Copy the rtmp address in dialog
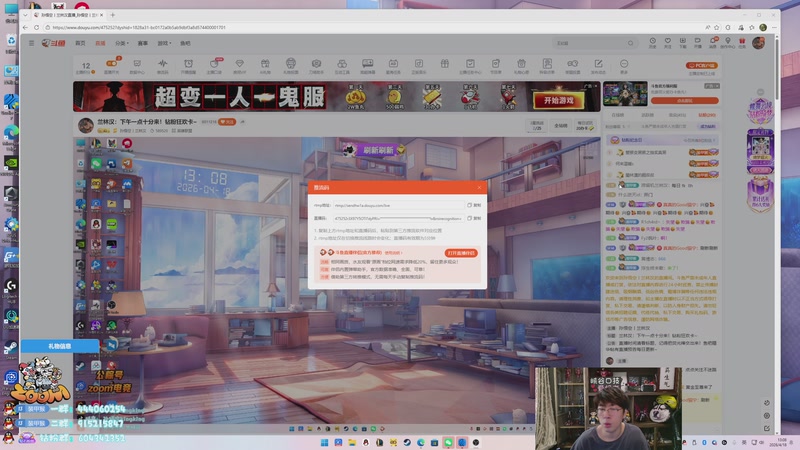Viewport: 800px width, 450px height. (x=474, y=205)
